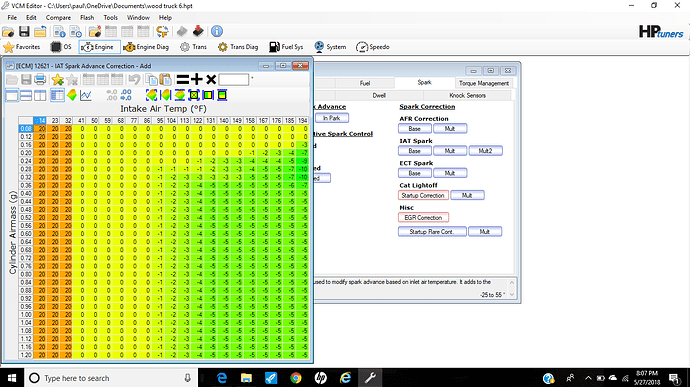Switch to the Dwell tab
This screenshot has width=690, height=387.
[x=379, y=95]
